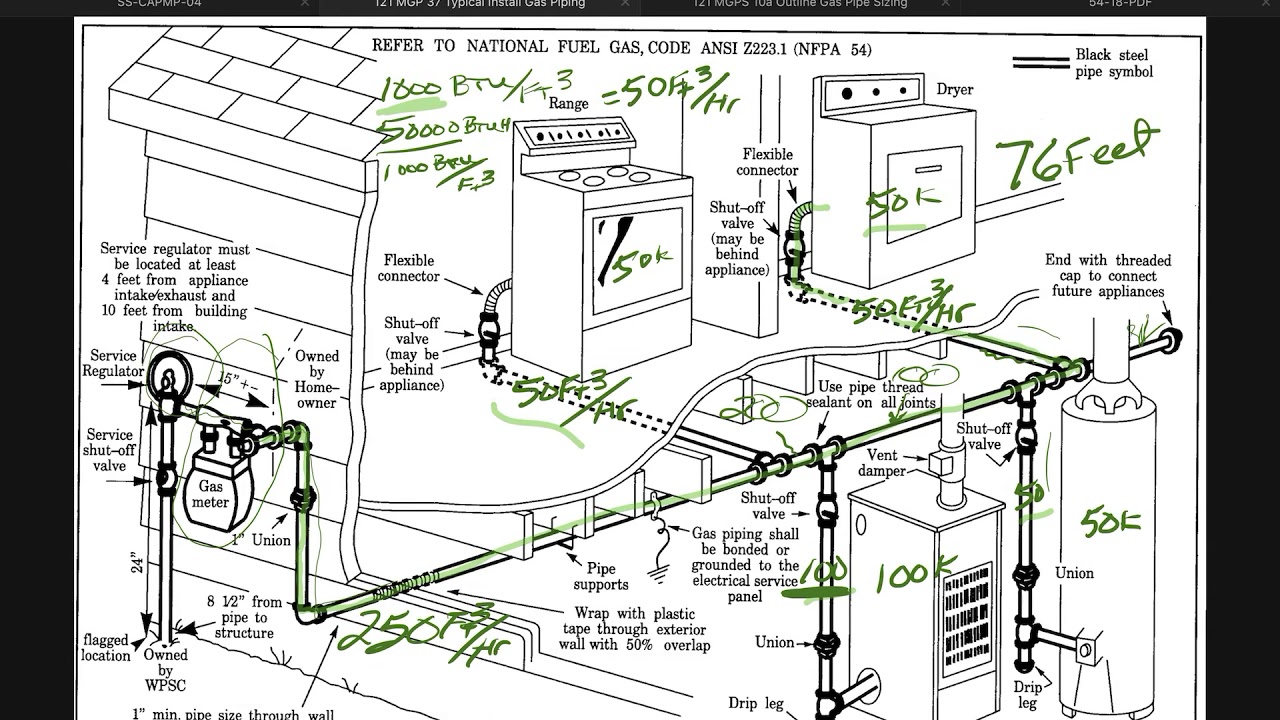The image size is (1280, 720).
Task: Click the 'Service regulator must be located' note
Action: (174, 287)
